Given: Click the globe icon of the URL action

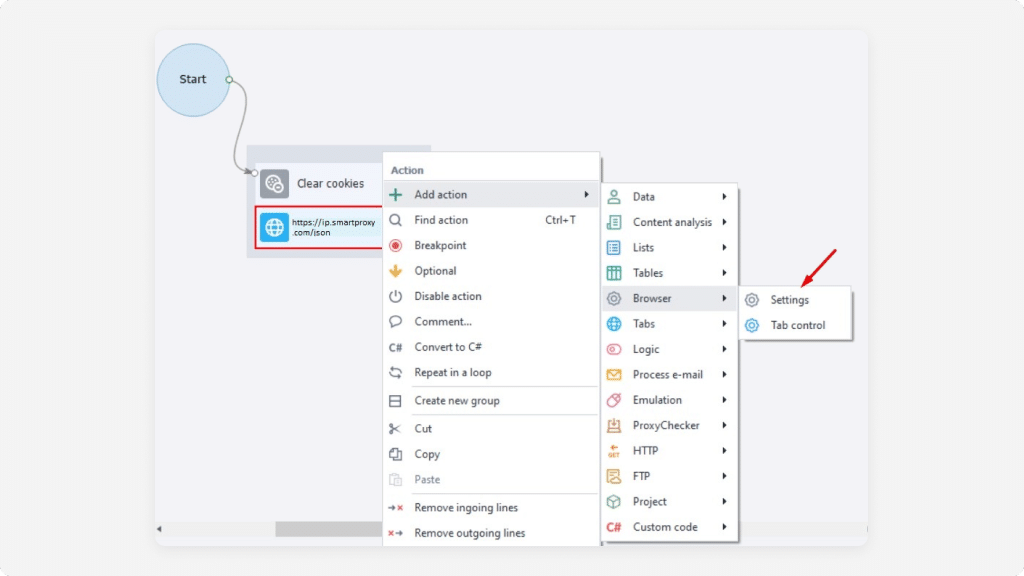Looking at the screenshot, I should (x=274, y=227).
